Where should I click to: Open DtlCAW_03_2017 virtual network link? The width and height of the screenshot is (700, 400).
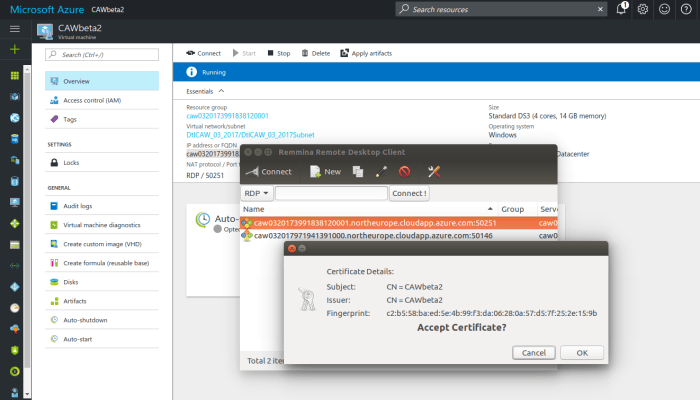(250, 135)
